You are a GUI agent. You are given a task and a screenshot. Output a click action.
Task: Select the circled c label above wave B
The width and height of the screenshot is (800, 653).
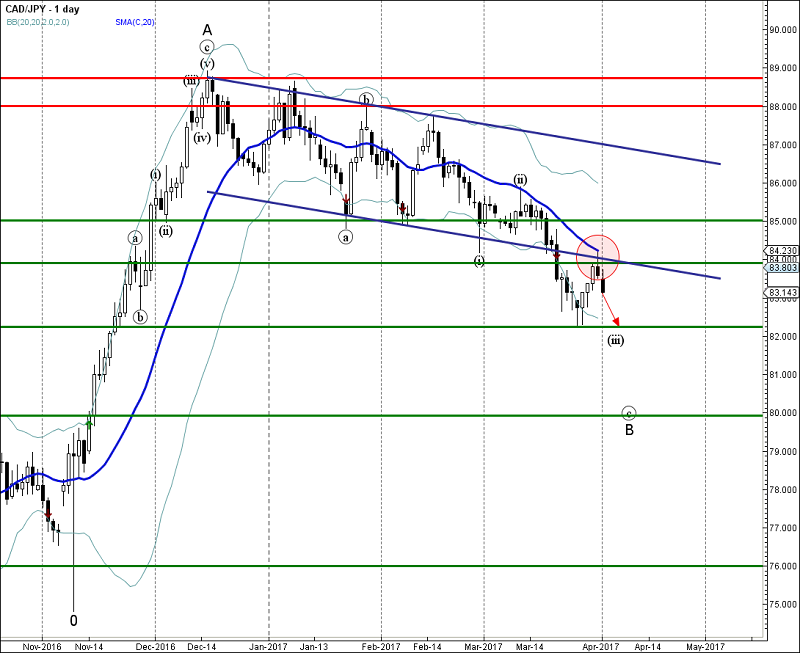pyautogui.click(x=628, y=412)
